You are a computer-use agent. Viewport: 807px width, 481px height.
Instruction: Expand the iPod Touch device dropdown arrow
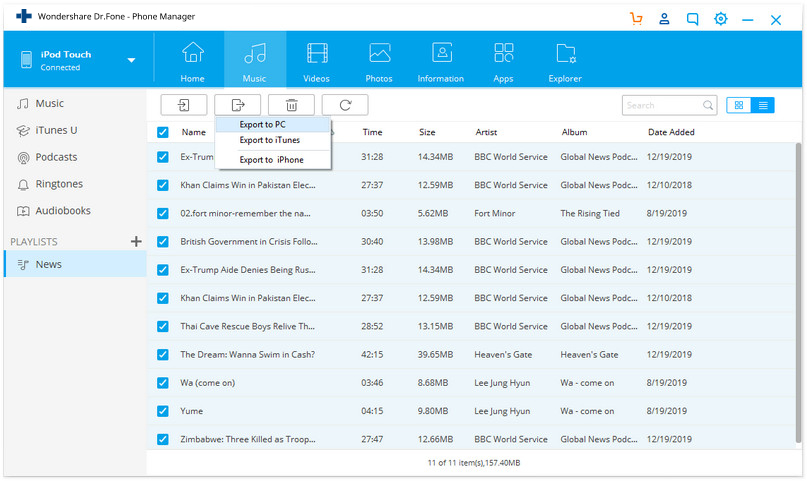pyautogui.click(x=131, y=60)
